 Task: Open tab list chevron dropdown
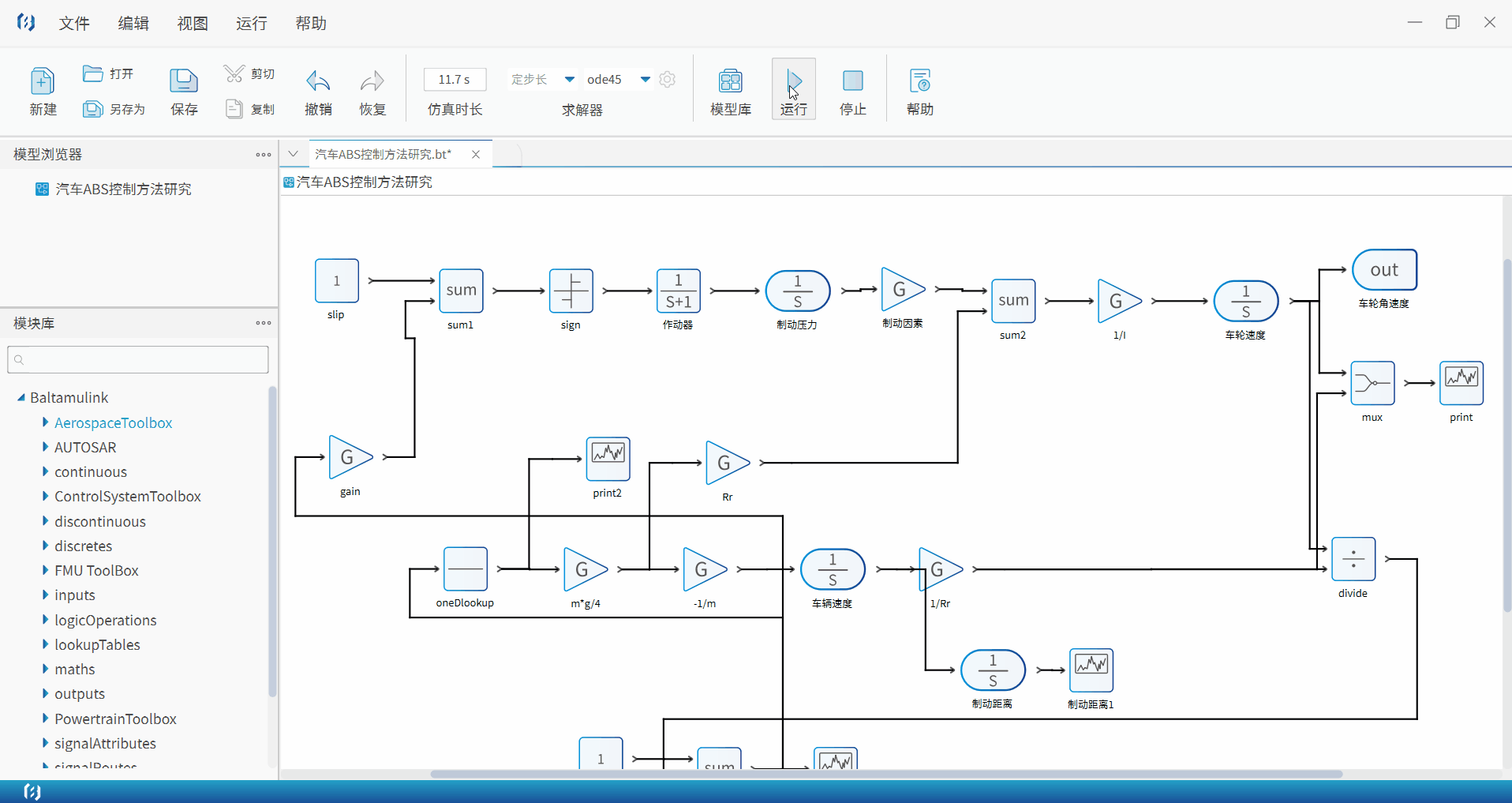tap(293, 154)
